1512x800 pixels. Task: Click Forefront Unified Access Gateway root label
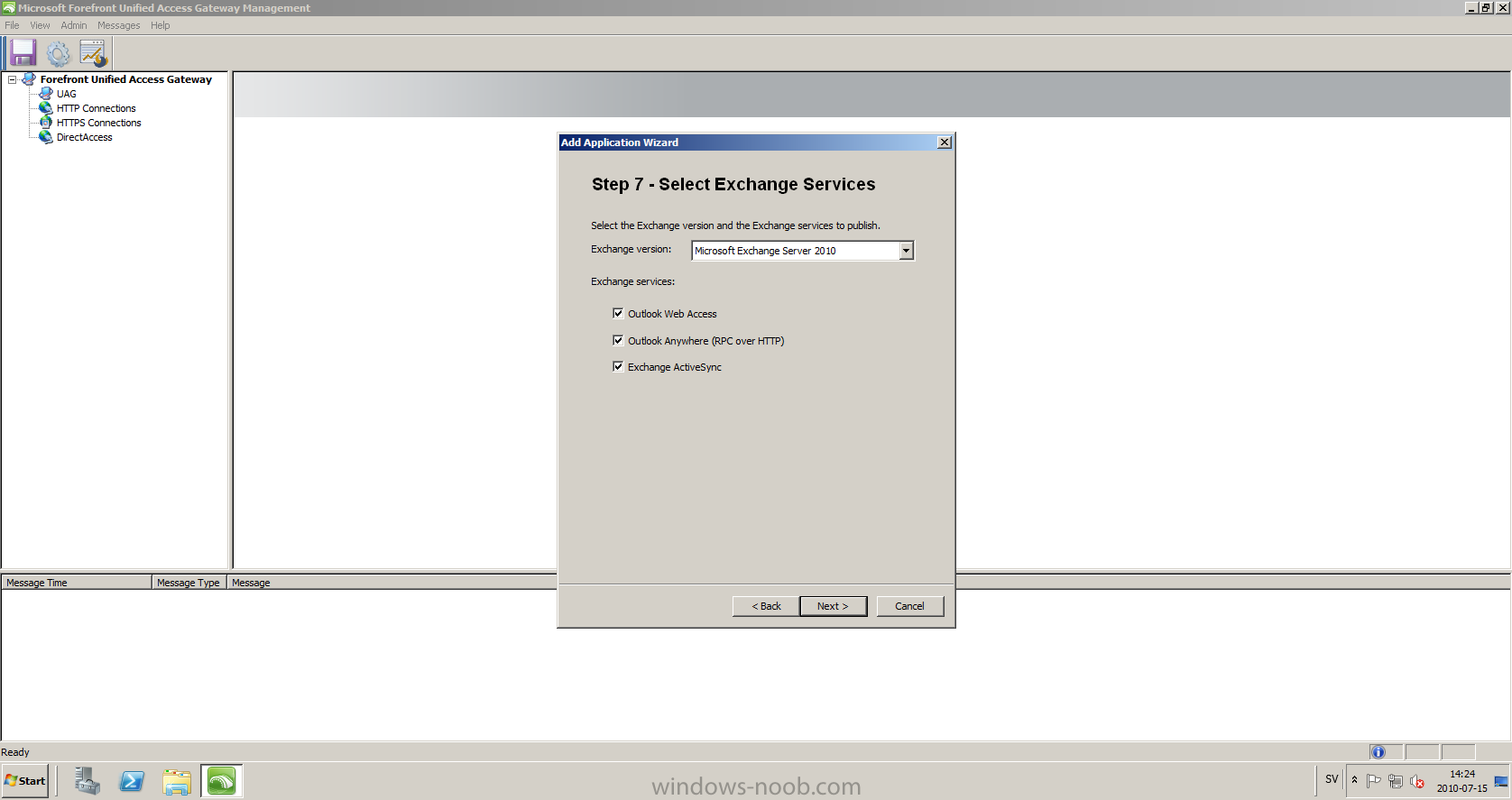click(126, 79)
